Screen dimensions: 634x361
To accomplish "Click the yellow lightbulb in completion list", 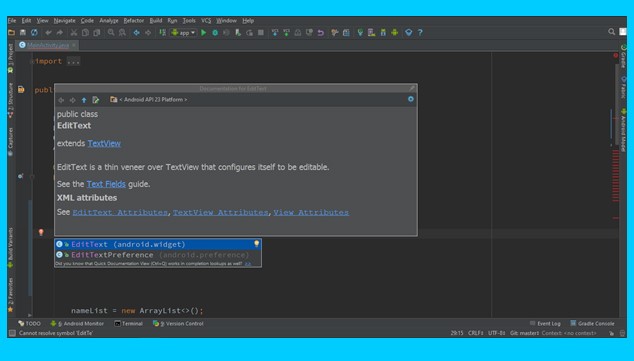I will 256,244.
